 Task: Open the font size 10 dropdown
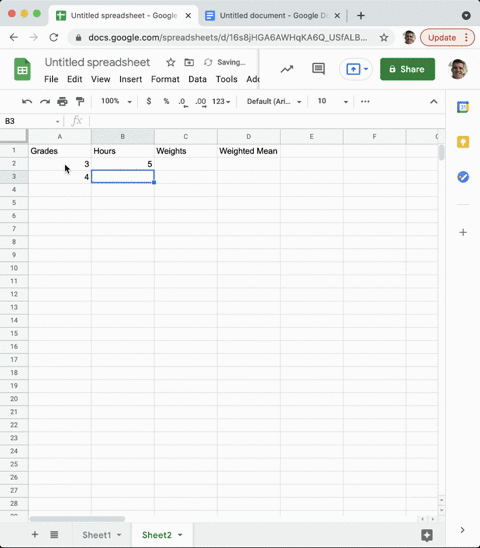pyautogui.click(x=332, y=101)
